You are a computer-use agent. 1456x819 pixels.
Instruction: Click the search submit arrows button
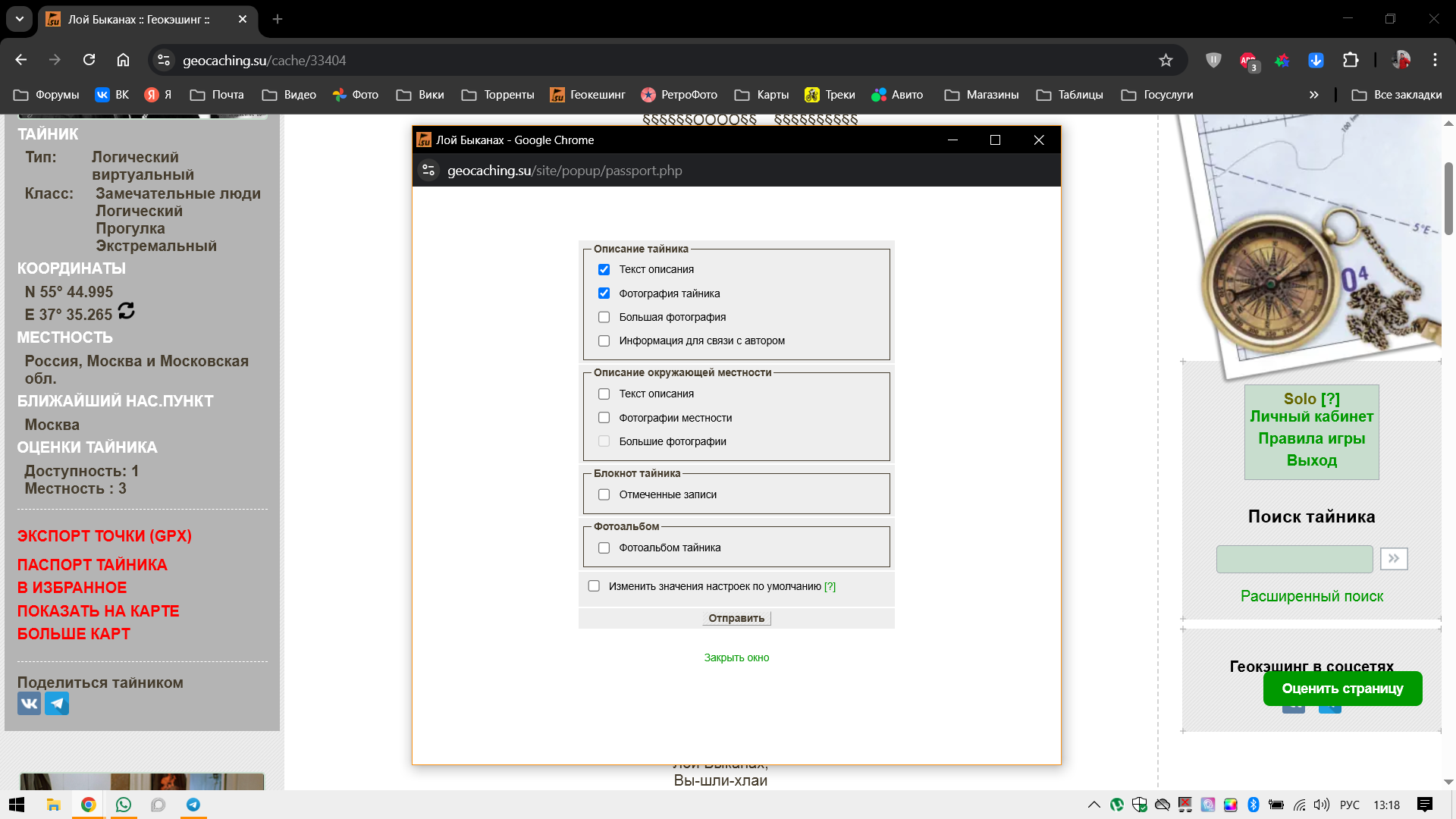(1393, 559)
